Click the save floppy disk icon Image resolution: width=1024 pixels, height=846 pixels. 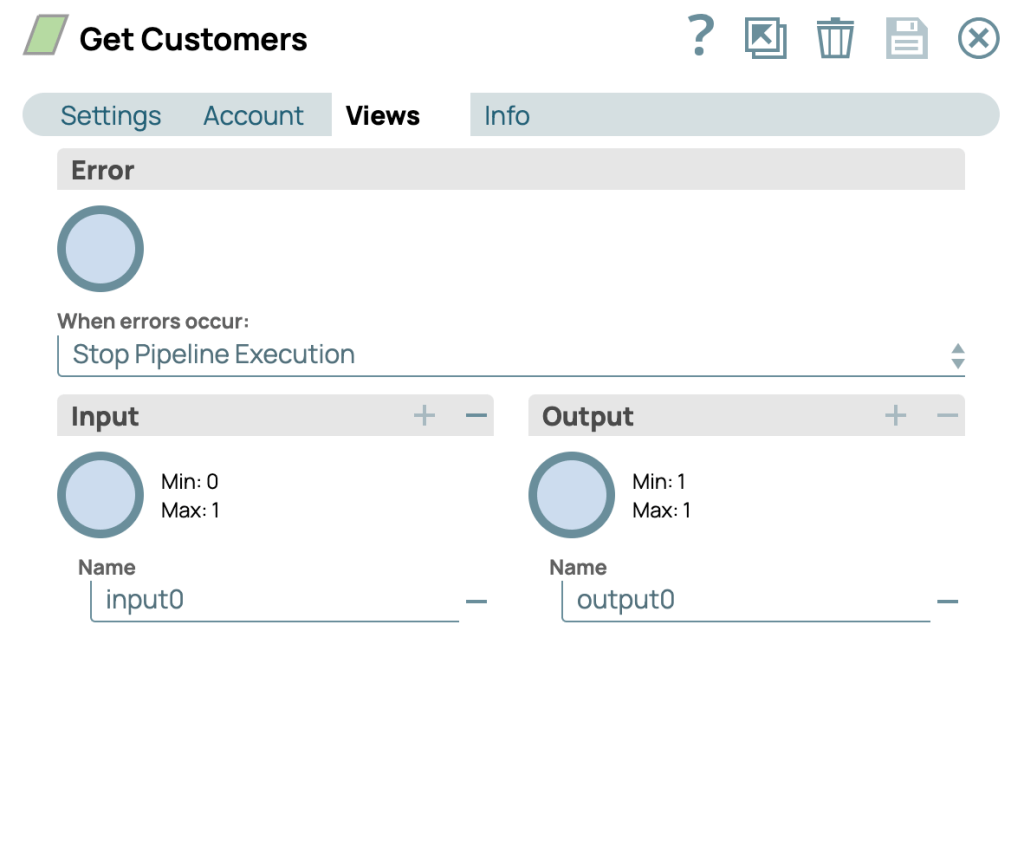(x=906, y=39)
